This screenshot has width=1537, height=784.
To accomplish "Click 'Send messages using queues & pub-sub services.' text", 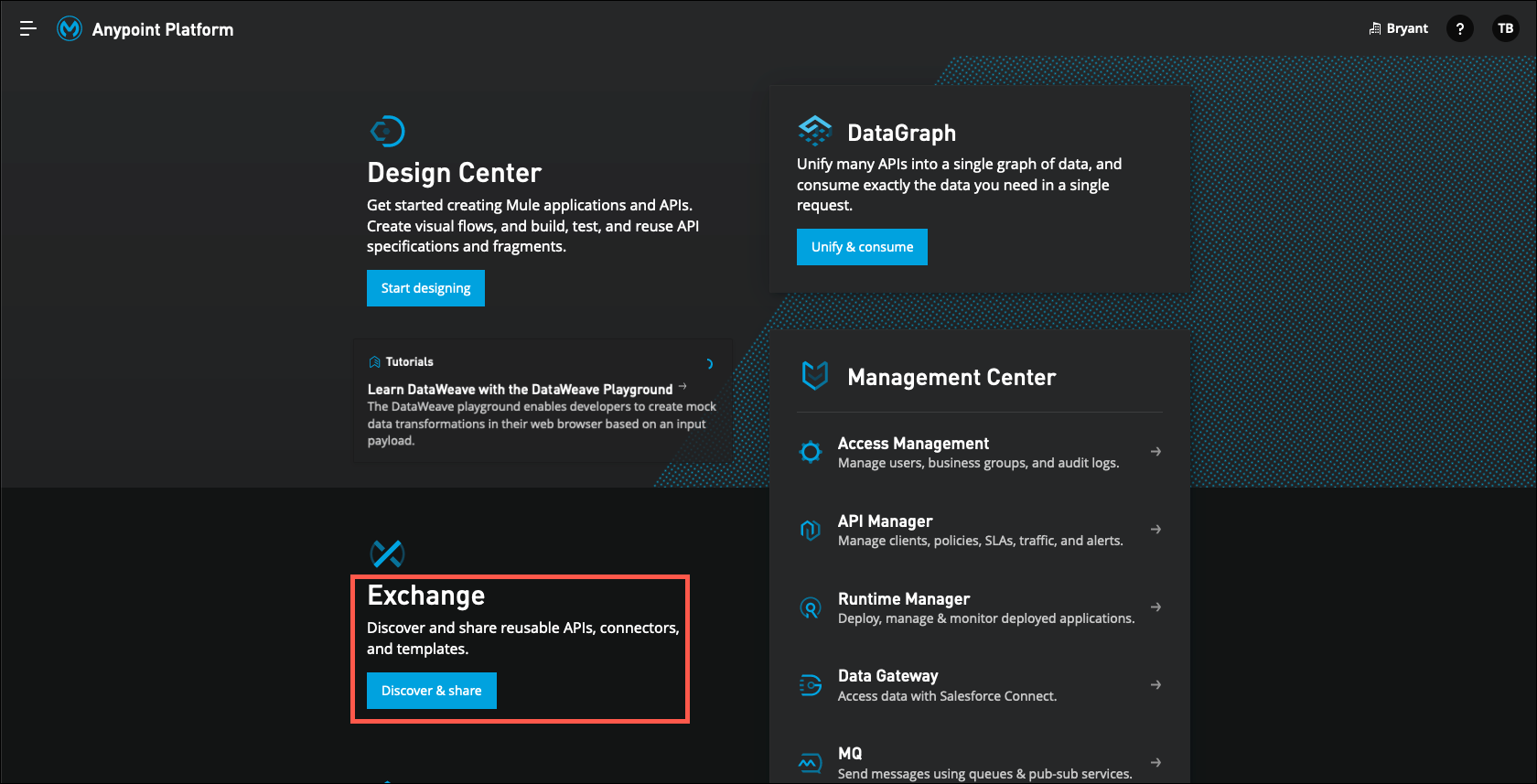I will point(984,774).
